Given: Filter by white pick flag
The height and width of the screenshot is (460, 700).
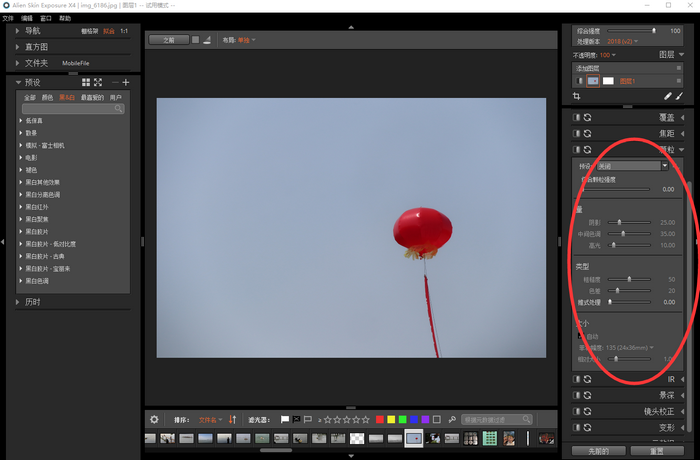Looking at the screenshot, I should tap(285, 420).
